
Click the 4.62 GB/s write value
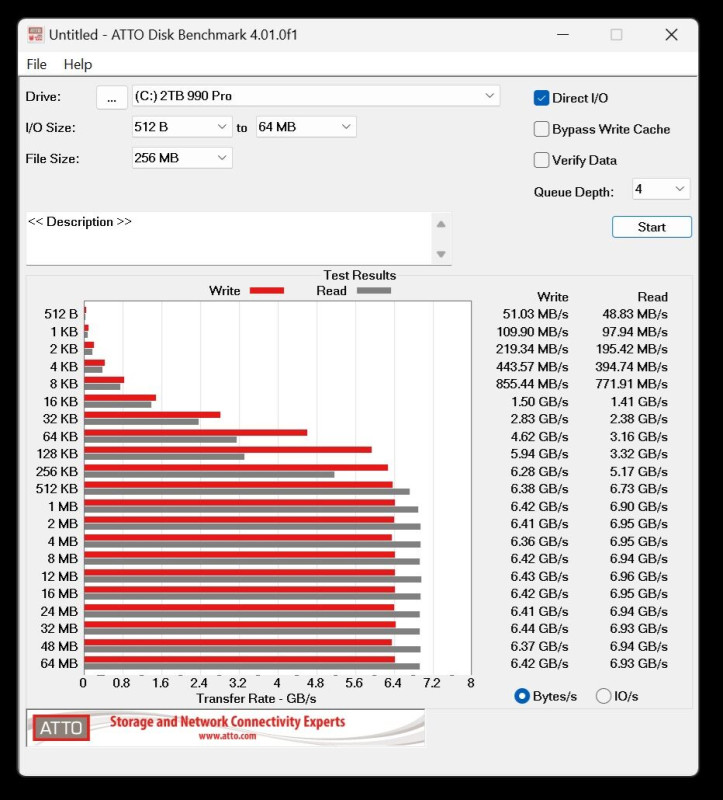pos(539,437)
